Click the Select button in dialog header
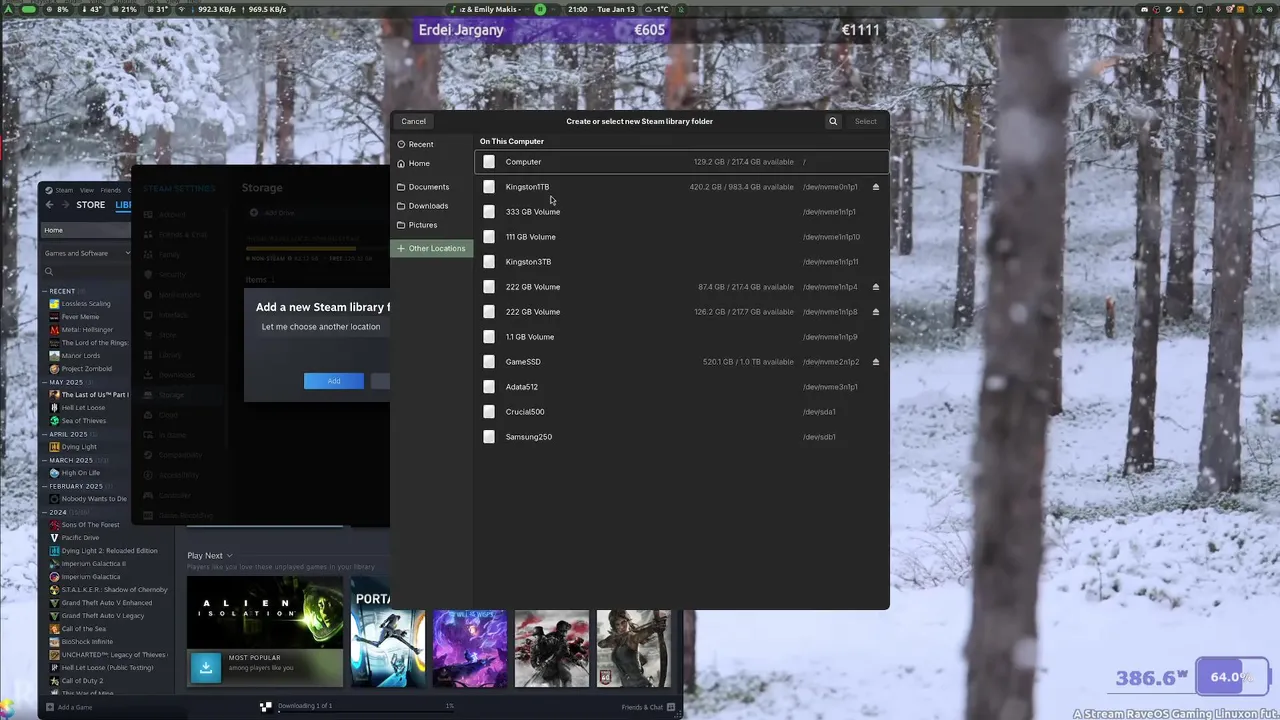 [866, 121]
